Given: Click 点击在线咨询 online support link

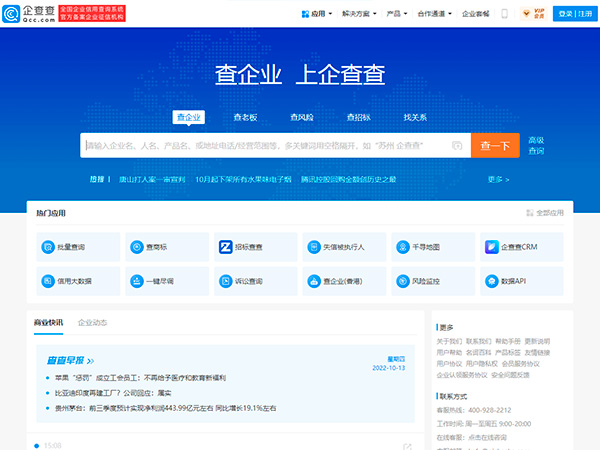Looking at the screenshot, I should 488,437.
